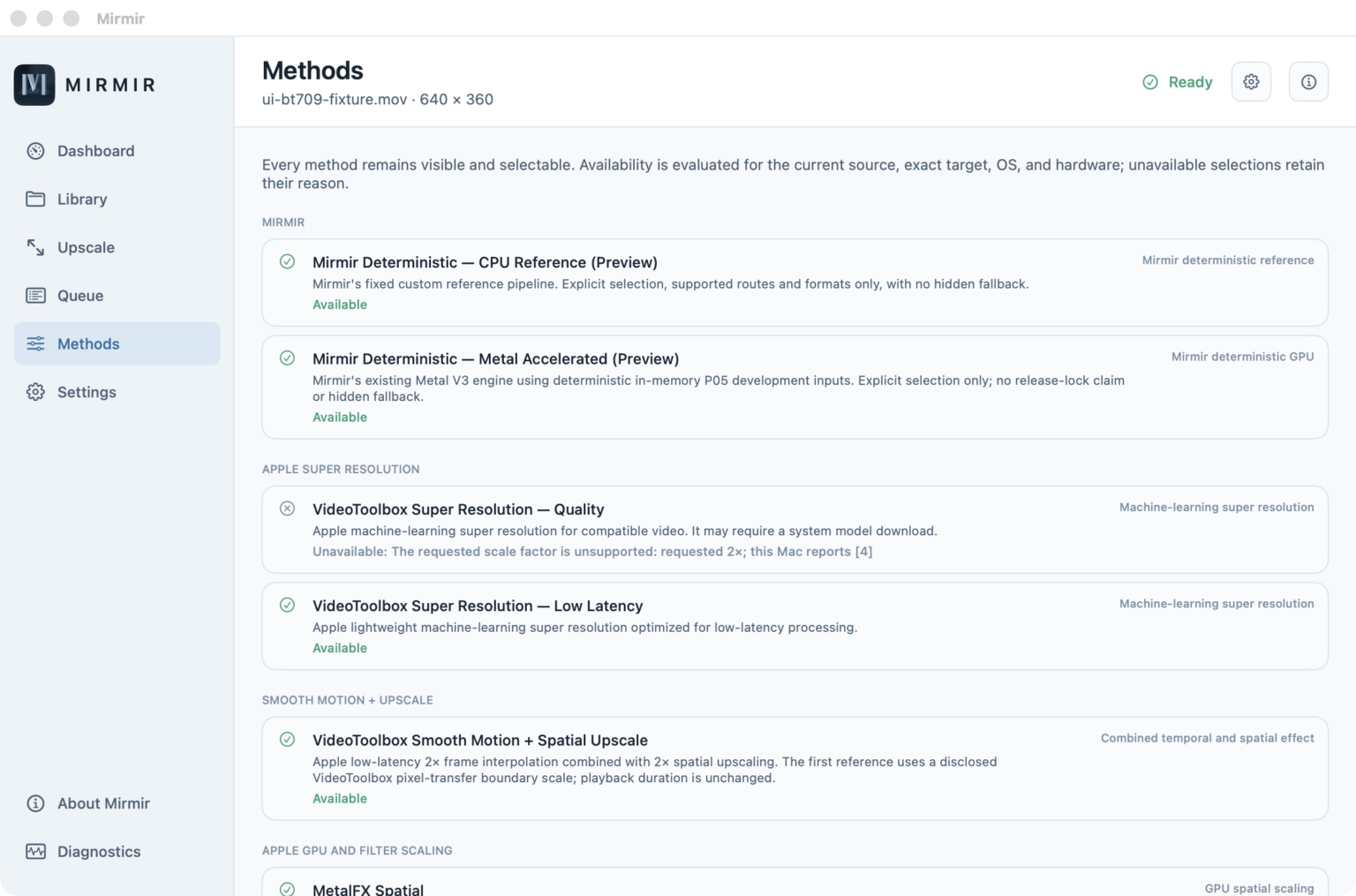Viewport: 1356px width, 896px height.
Task: Open Settings from sidebar label
Action: [87, 392]
